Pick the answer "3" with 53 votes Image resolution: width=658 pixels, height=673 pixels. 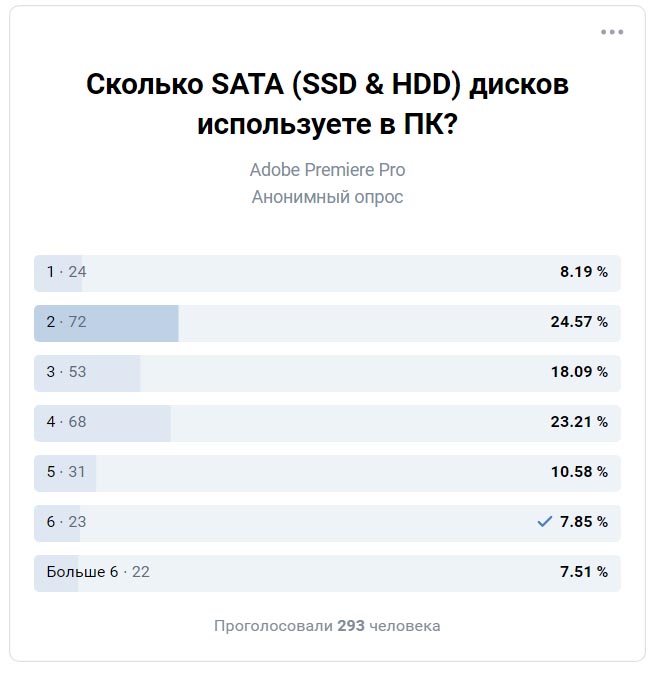click(x=327, y=373)
